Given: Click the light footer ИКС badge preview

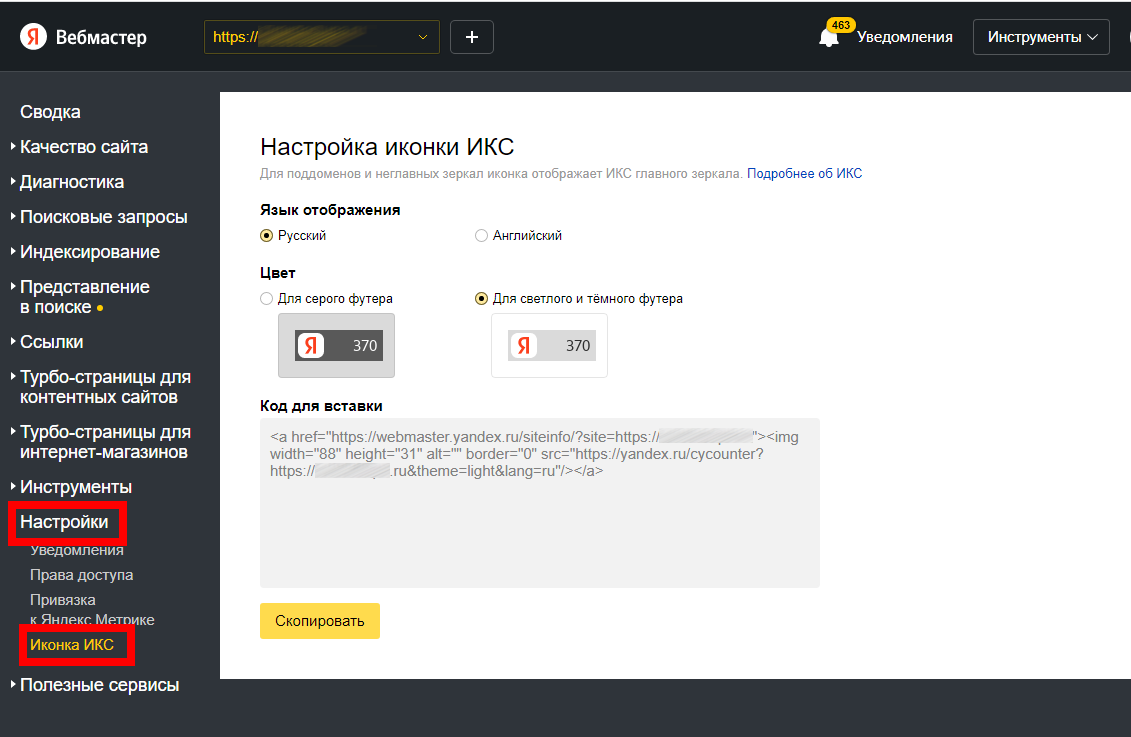Looking at the screenshot, I should [549, 346].
